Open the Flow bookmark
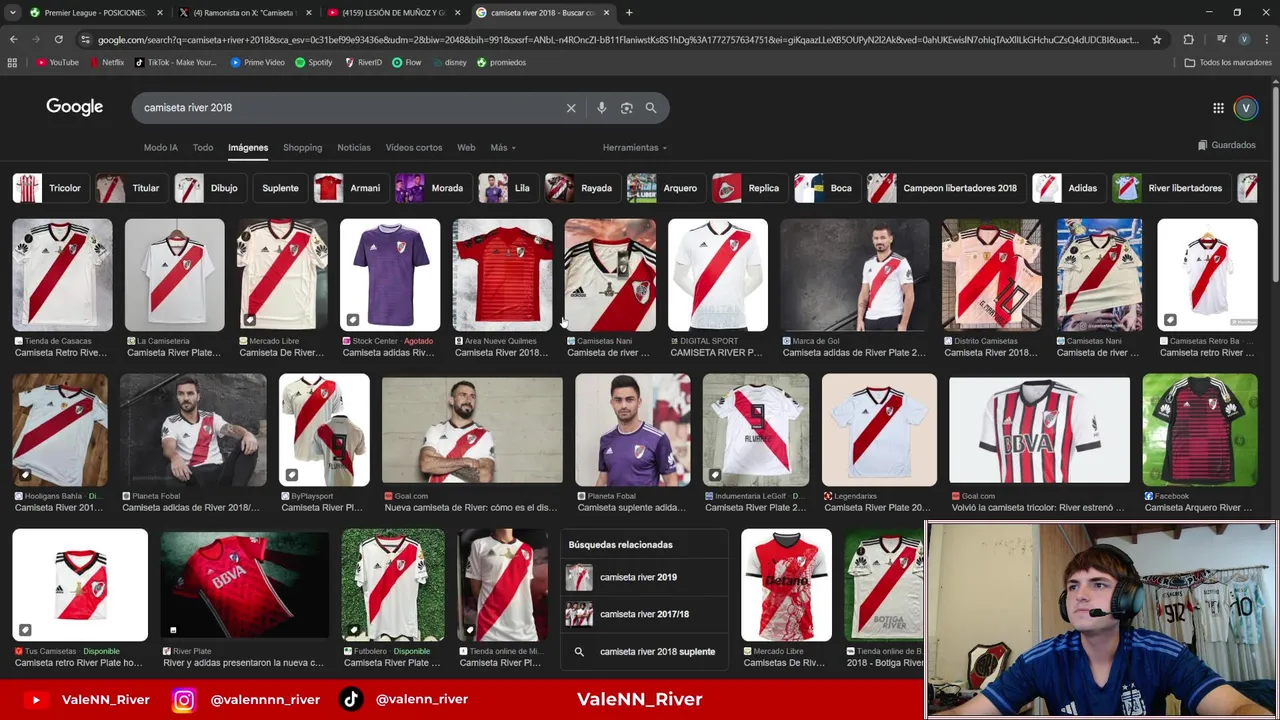The image size is (1280, 720). (406, 62)
